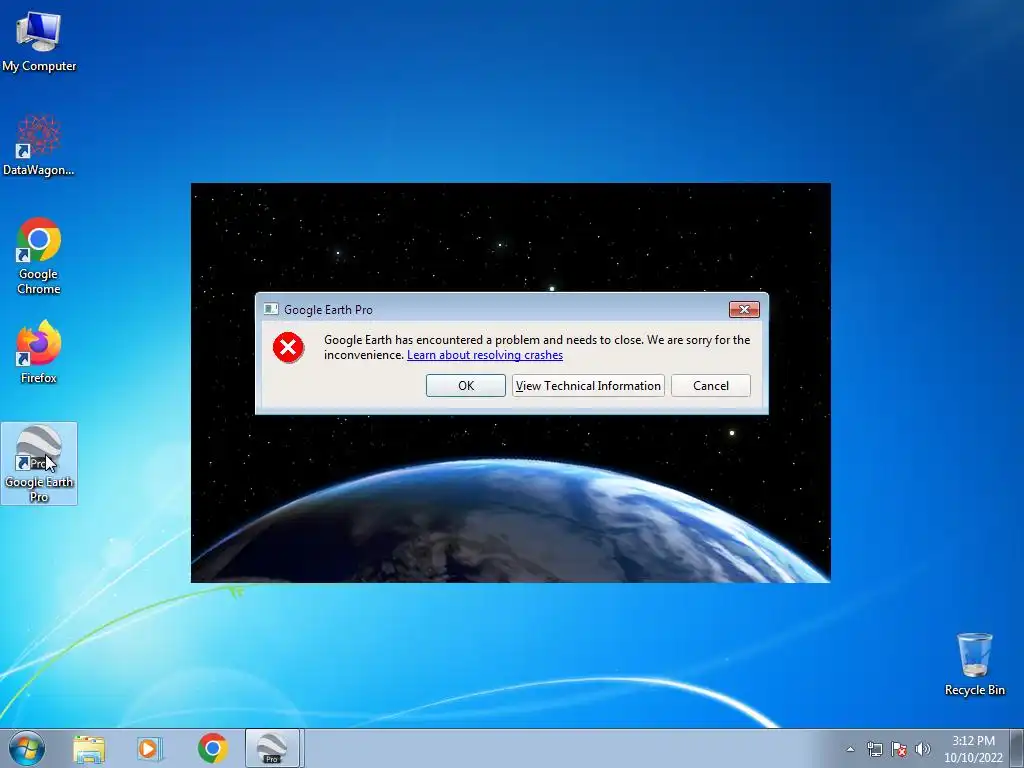The width and height of the screenshot is (1024, 768).
Task: Switch to Google Earth Pro taskbar button
Action: point(272,748)
